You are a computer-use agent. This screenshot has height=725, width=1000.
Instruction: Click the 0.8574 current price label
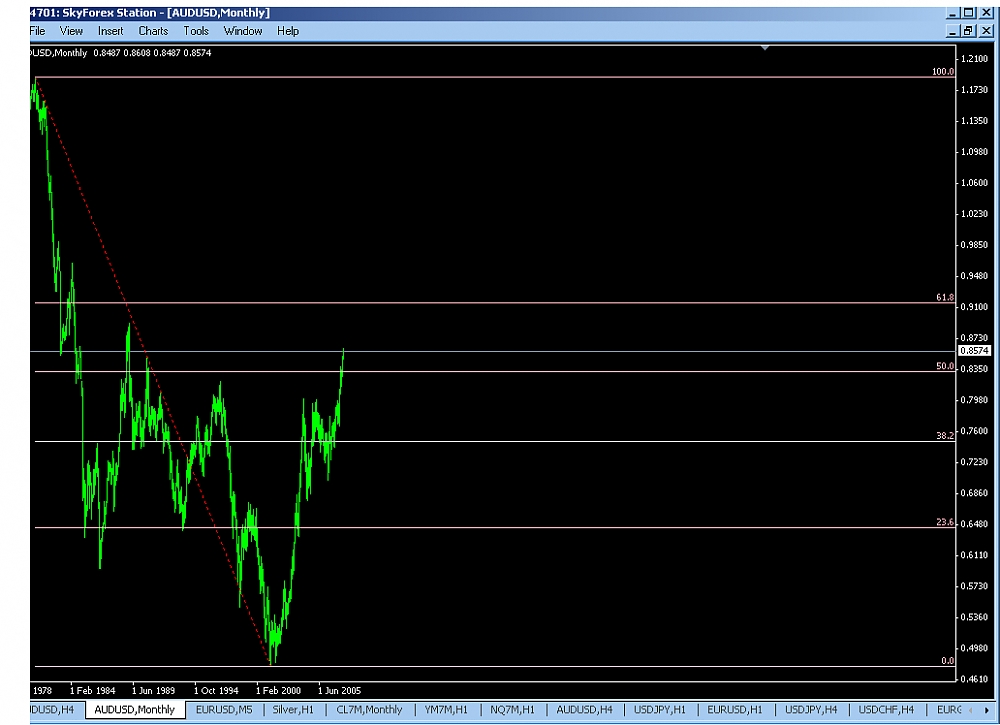[973, 351]
